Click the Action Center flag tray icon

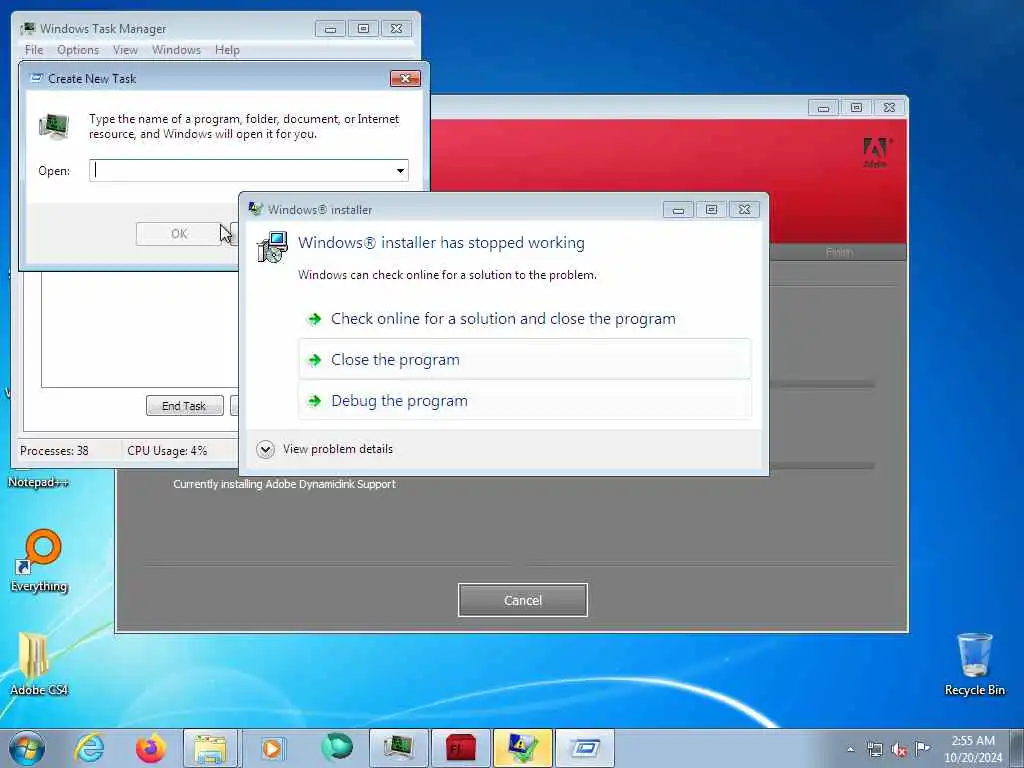coord(922,748)
